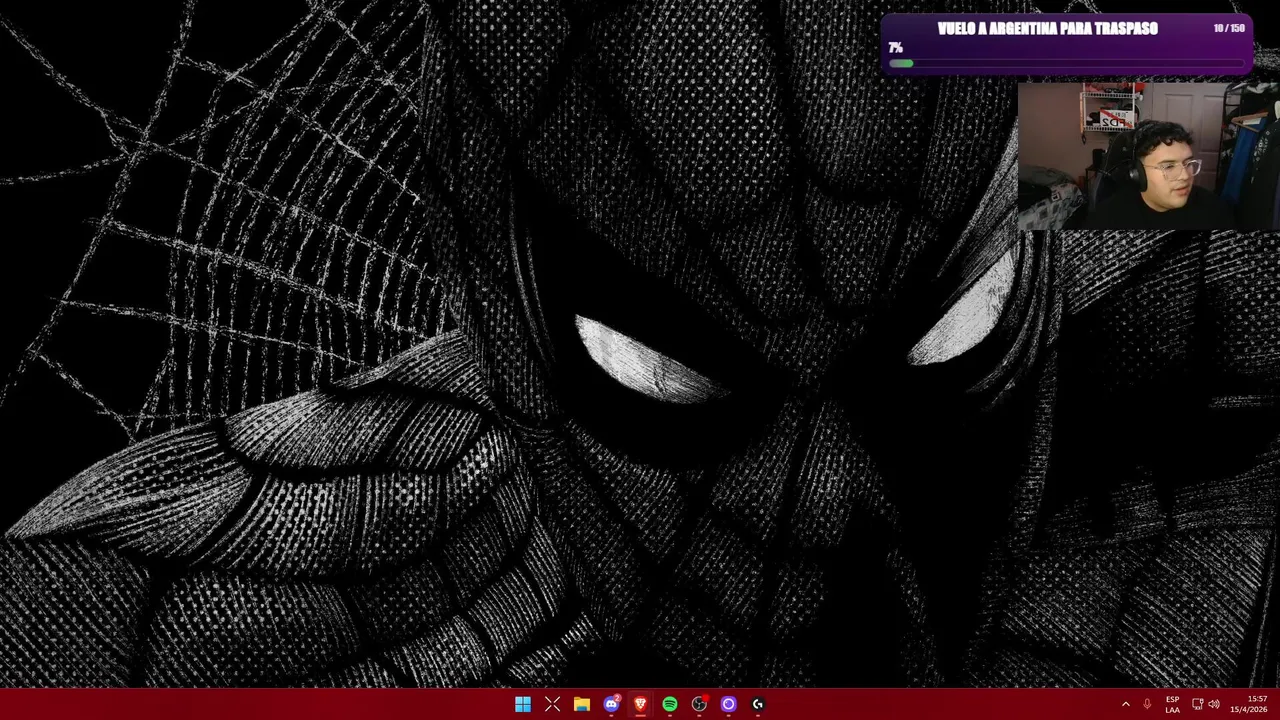
Task: Click the Vuelo a Argentina para traspaso title
Action: pos(1048,29)
